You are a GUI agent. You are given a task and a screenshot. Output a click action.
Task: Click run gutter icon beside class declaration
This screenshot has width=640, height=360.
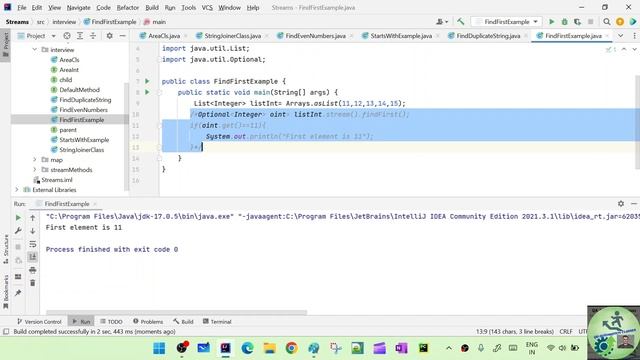(147, 81)
